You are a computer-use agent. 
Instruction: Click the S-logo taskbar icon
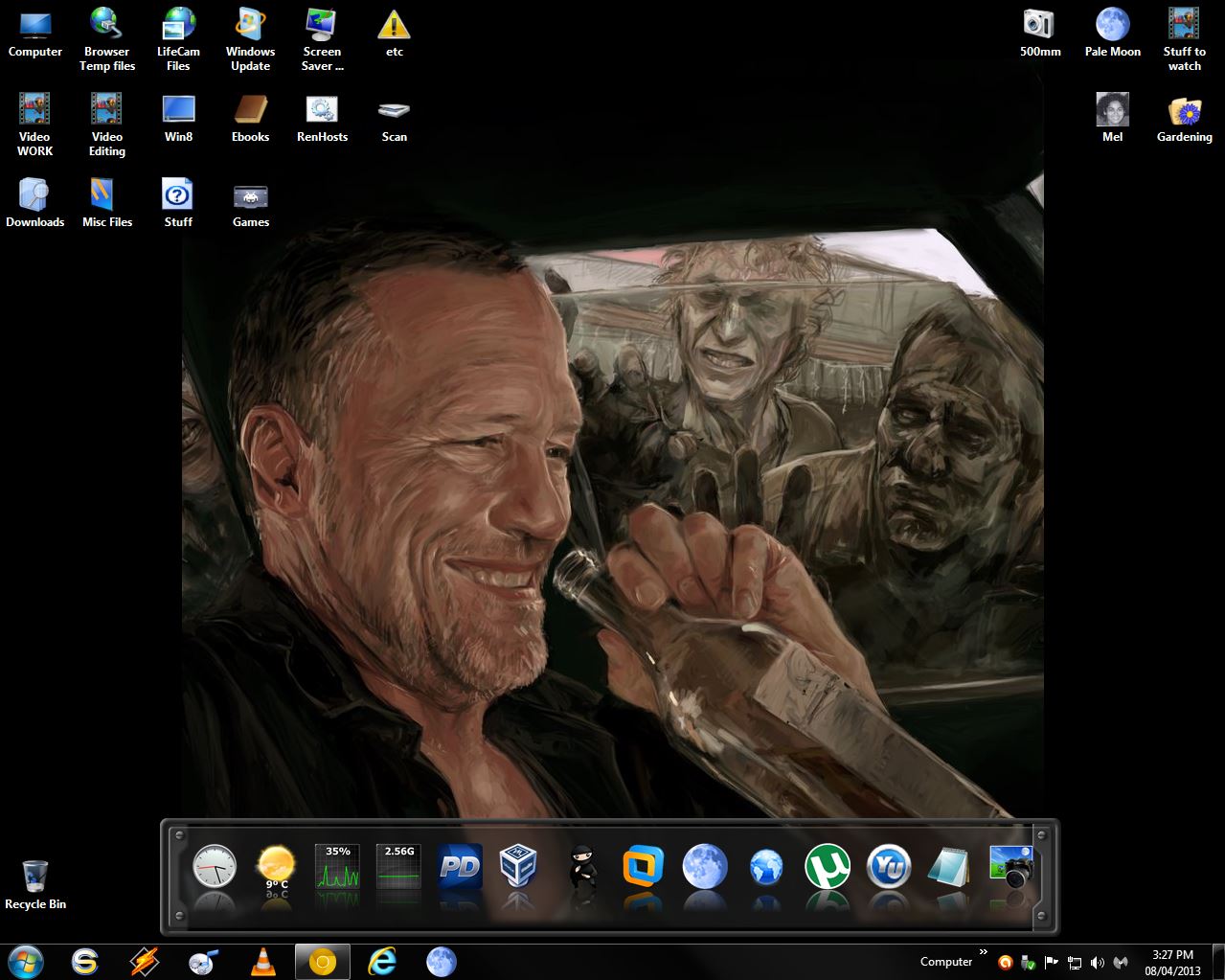click(85, 961)
